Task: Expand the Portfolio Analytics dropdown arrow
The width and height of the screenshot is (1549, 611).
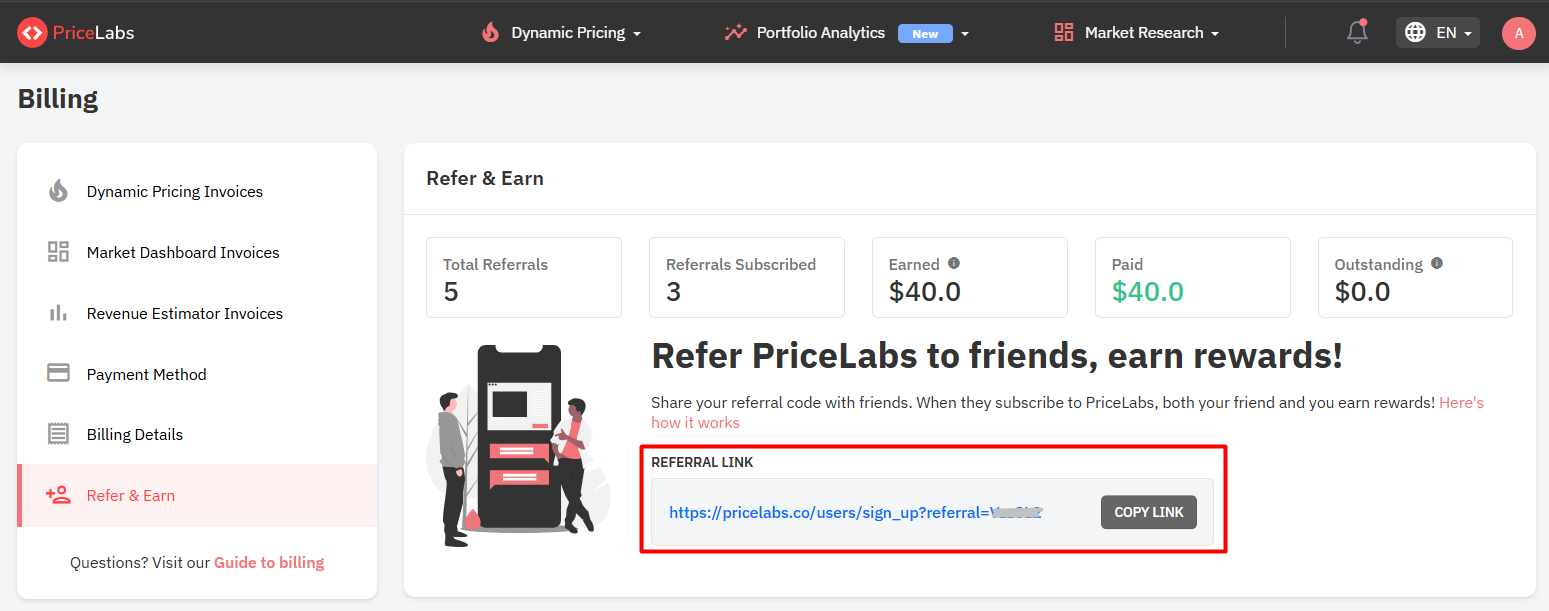Action: coord(965,34)
